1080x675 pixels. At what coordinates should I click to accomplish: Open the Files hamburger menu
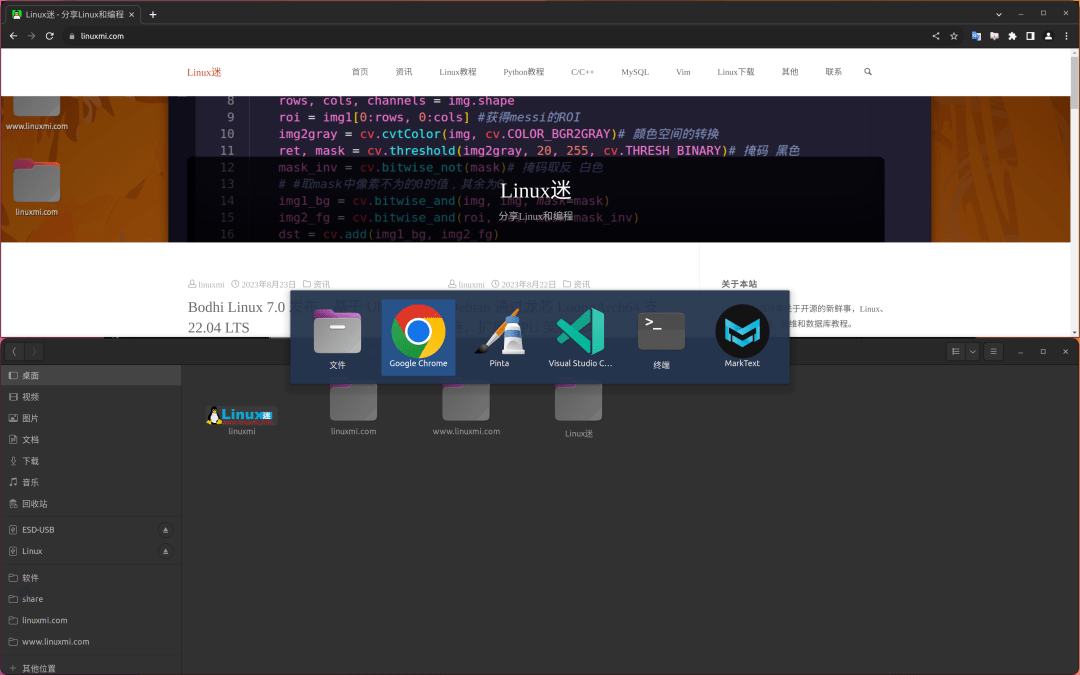[993, 351]
